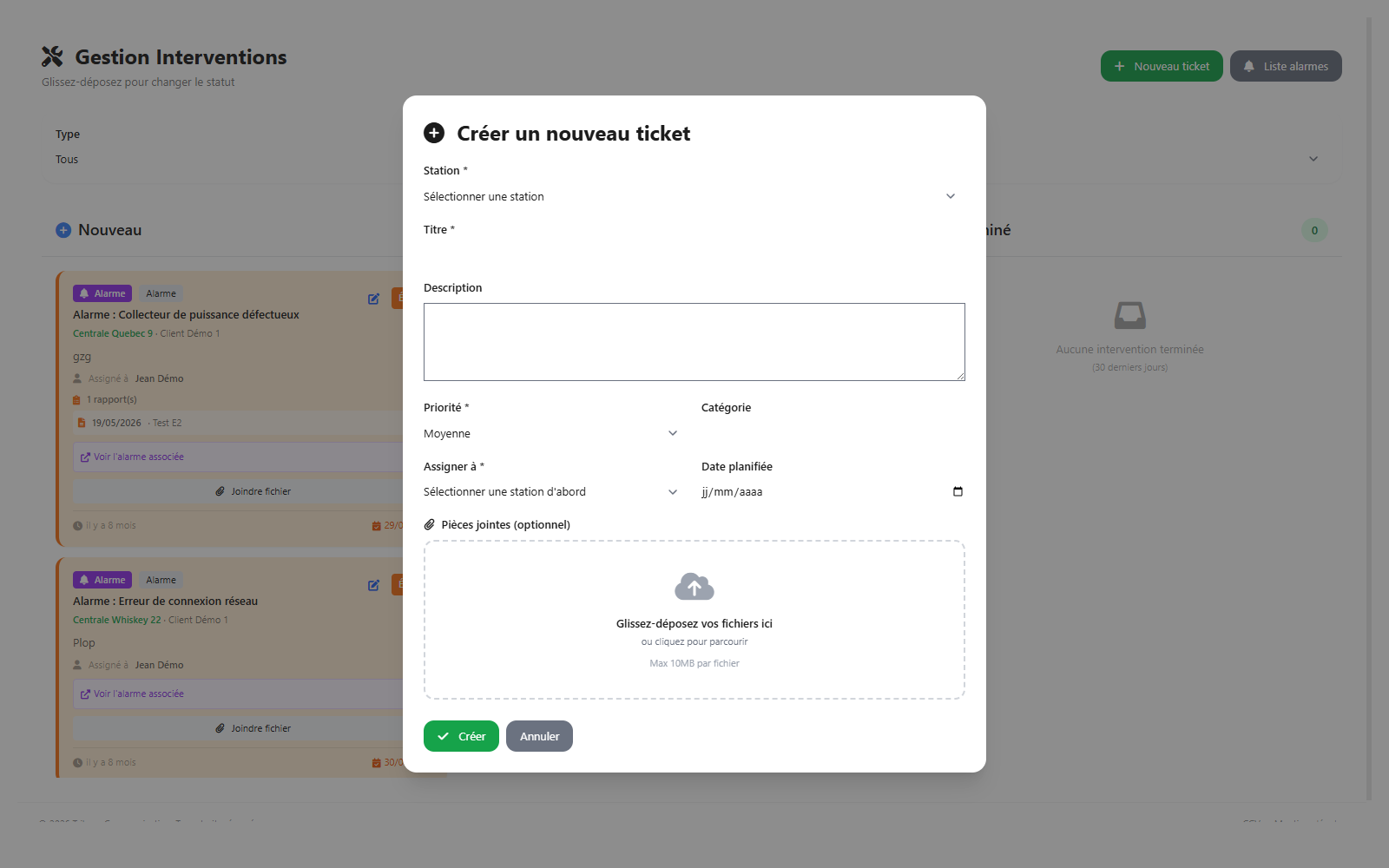Click Joindre fichier on Erreur de connexion card
This screenshot has width=1389, height=868.
(x=253, y=728)
